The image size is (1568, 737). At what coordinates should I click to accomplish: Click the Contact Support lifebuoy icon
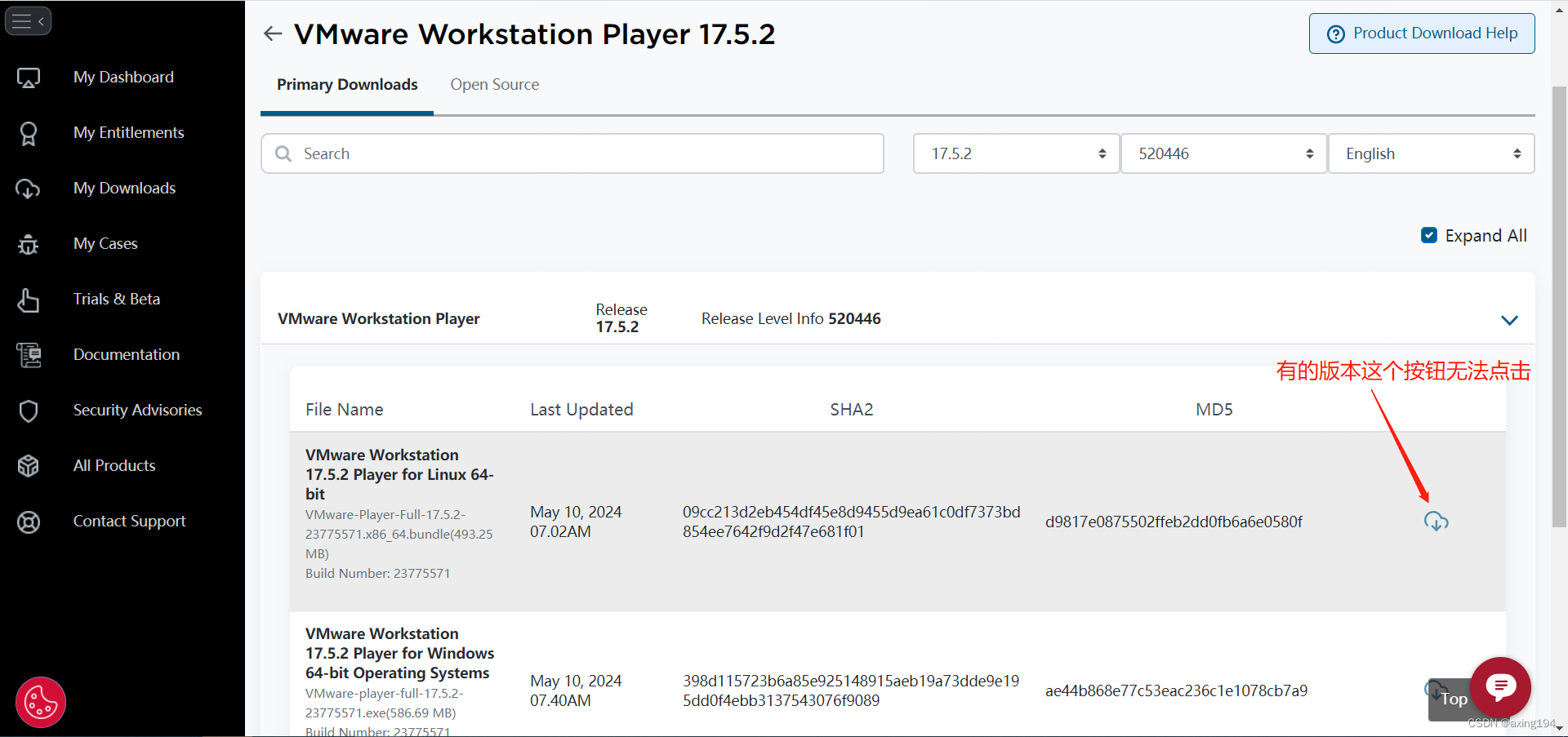coord(29,522)
